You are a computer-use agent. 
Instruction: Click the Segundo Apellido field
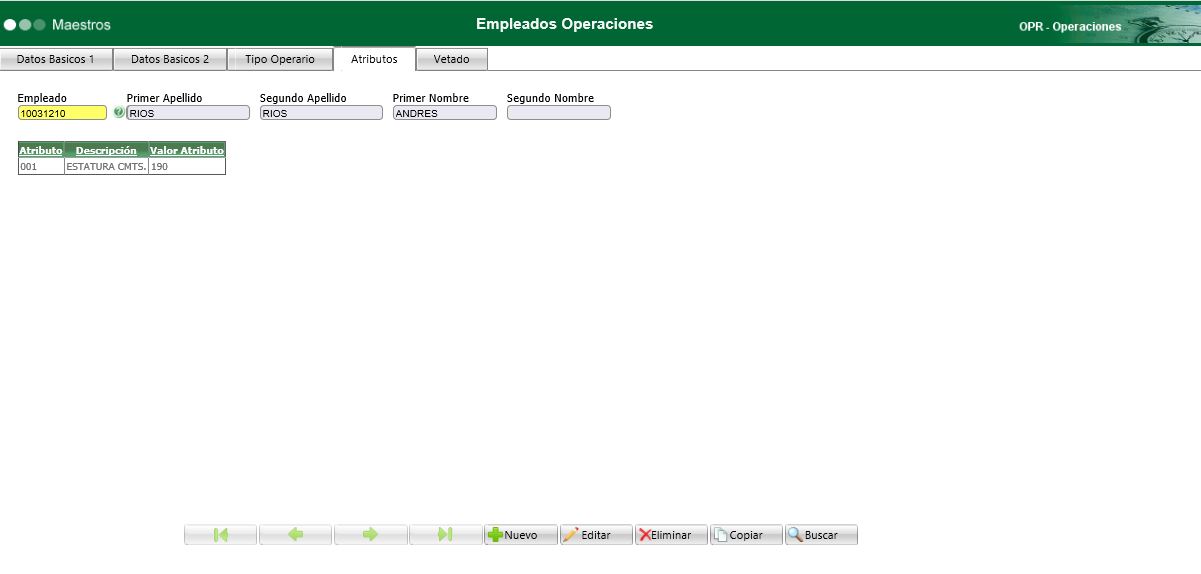click(321, 113)
